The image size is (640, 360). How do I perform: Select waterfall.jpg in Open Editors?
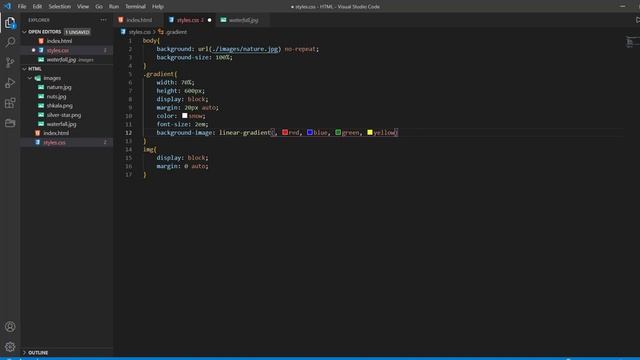click(61, 60)
